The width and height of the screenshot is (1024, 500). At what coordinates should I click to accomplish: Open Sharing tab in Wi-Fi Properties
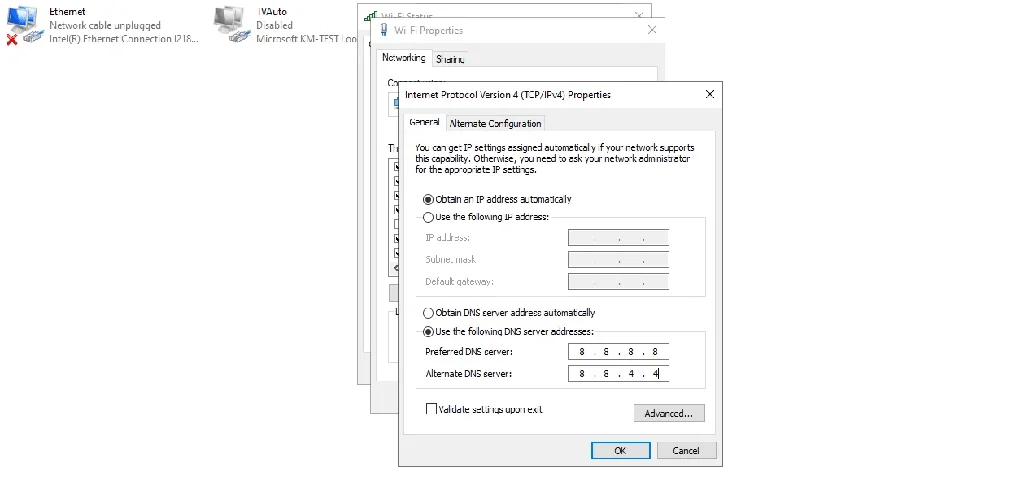pyautogui.click(x=450, y=59)
